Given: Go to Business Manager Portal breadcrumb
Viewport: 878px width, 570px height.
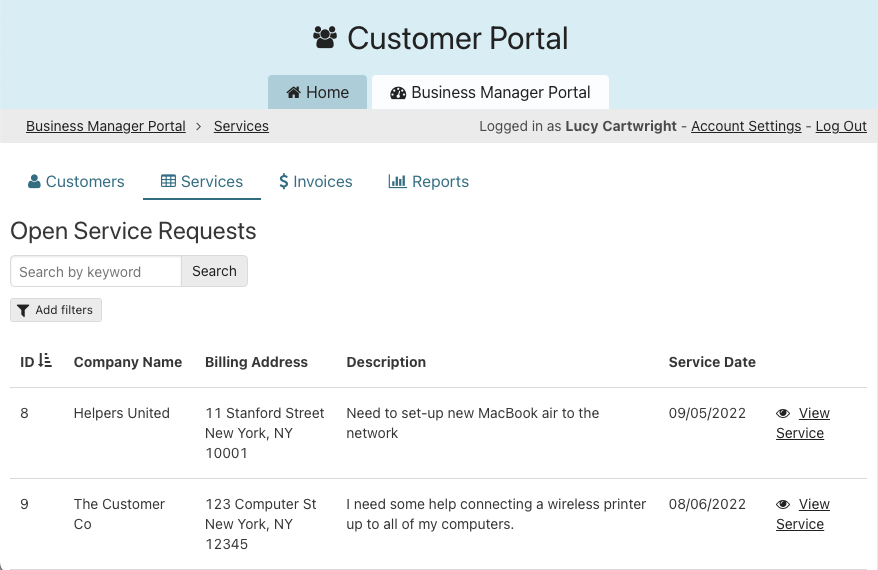Looking at the screenshot, I should pyautogui.click(x=106, y=126).
